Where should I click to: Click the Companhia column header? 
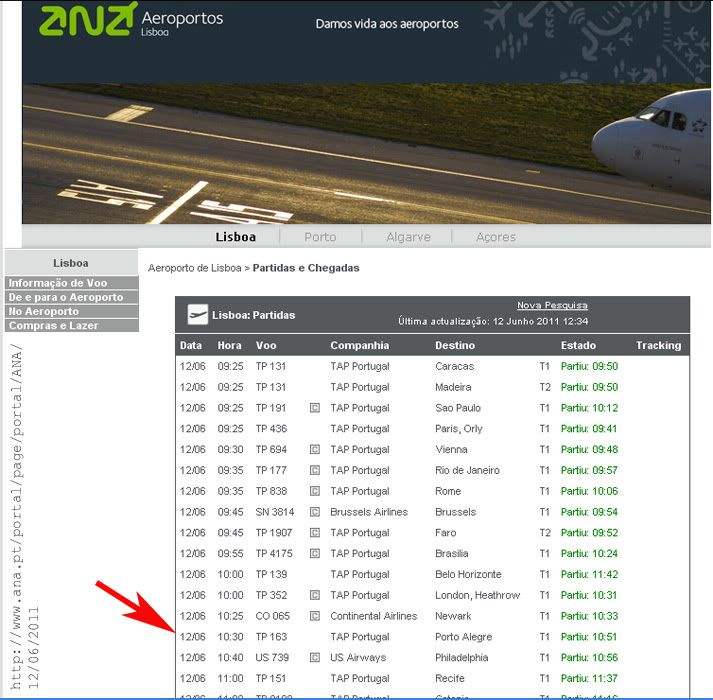coord(360,345)
